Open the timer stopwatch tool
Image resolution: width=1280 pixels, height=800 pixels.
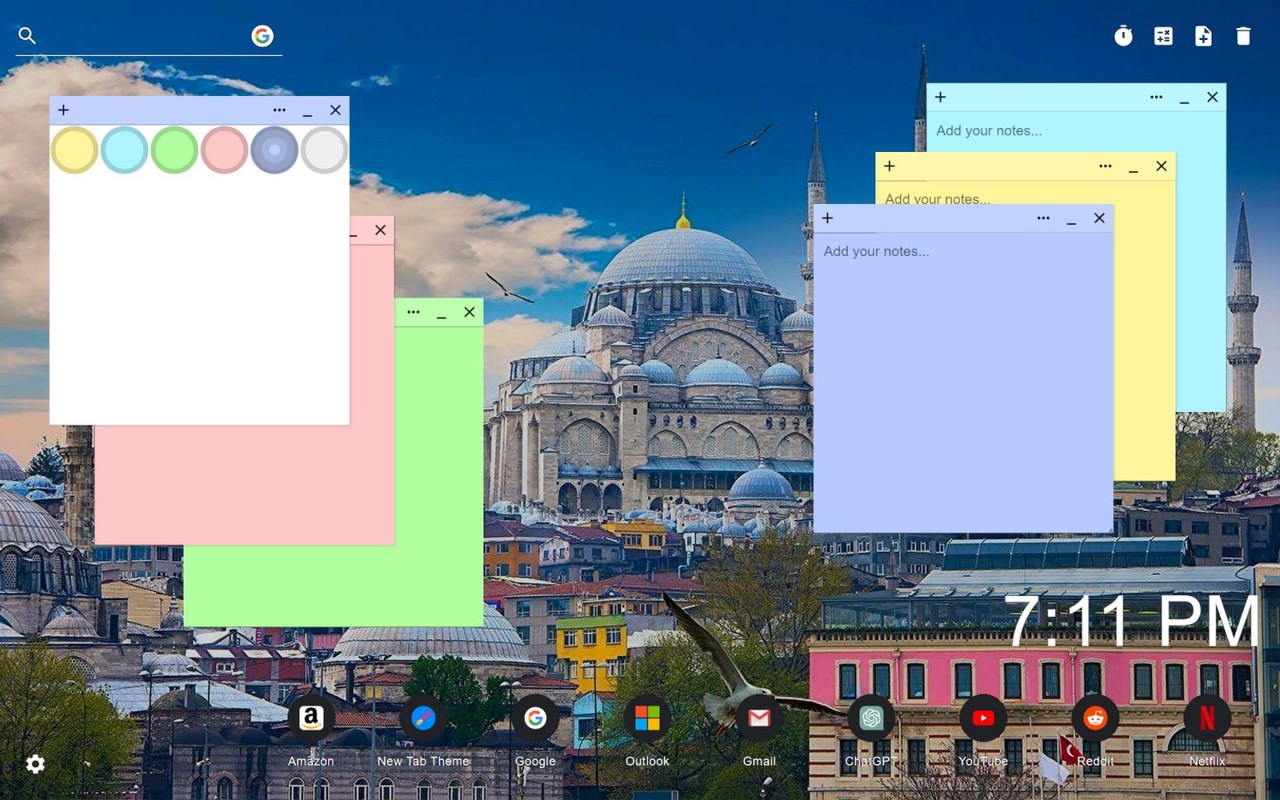(x=1123, y=36)
